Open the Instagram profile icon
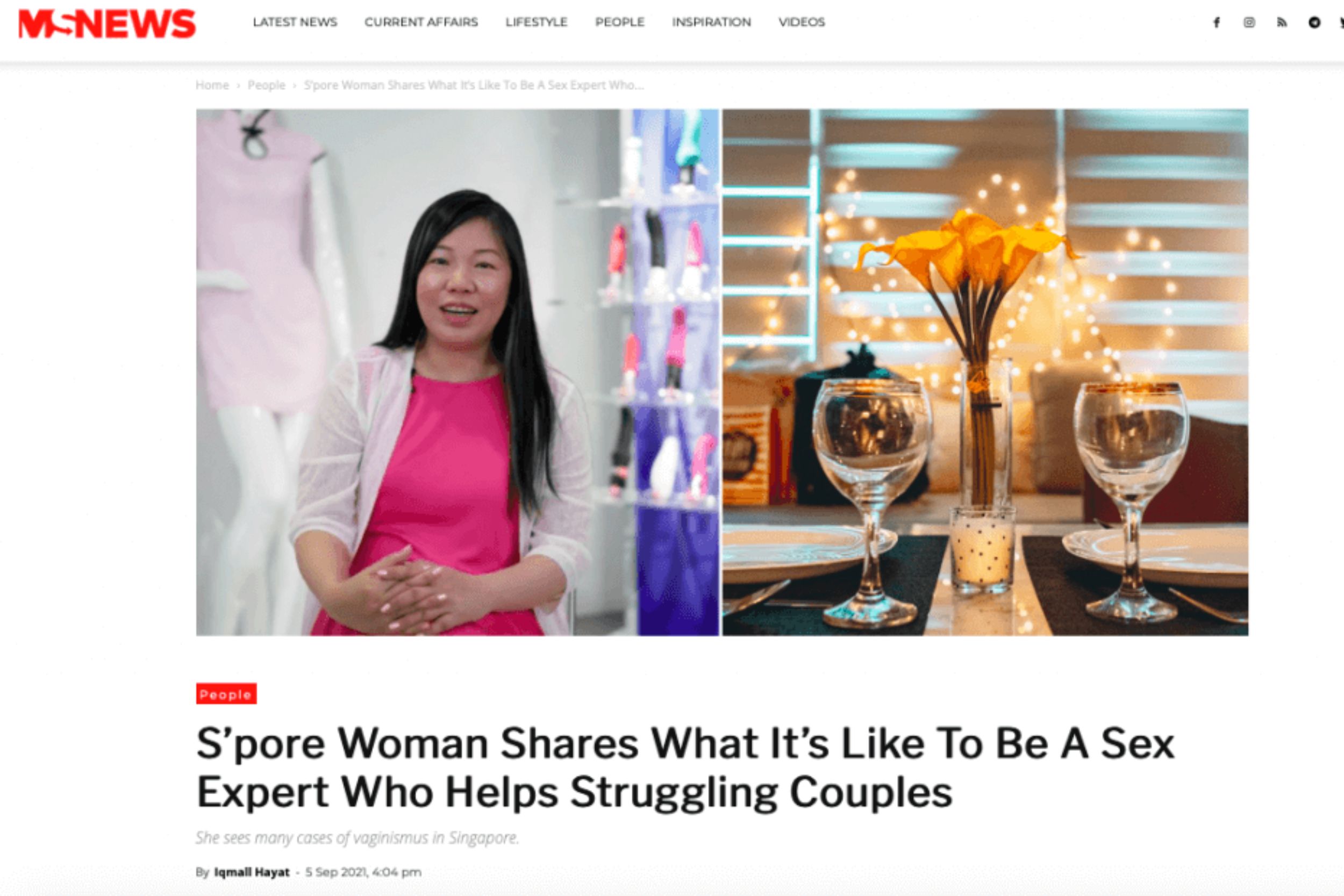 coord(1249,22)
